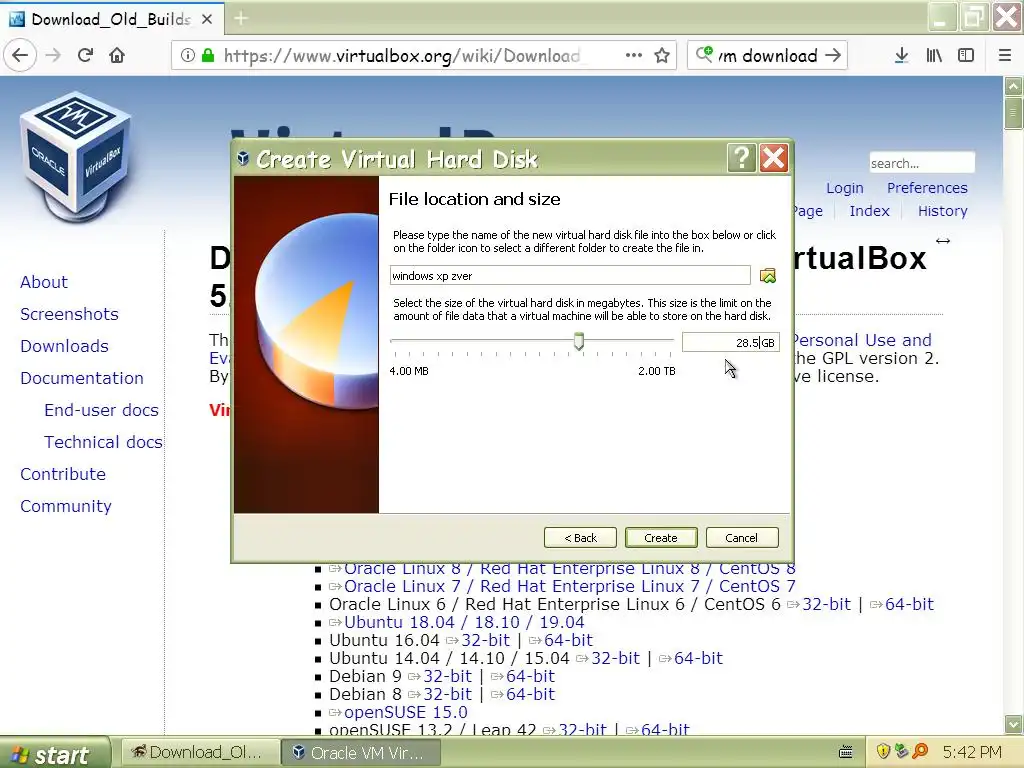1024x768 pixels.
Task: Open the page History link
Action: tap(942, 211)
